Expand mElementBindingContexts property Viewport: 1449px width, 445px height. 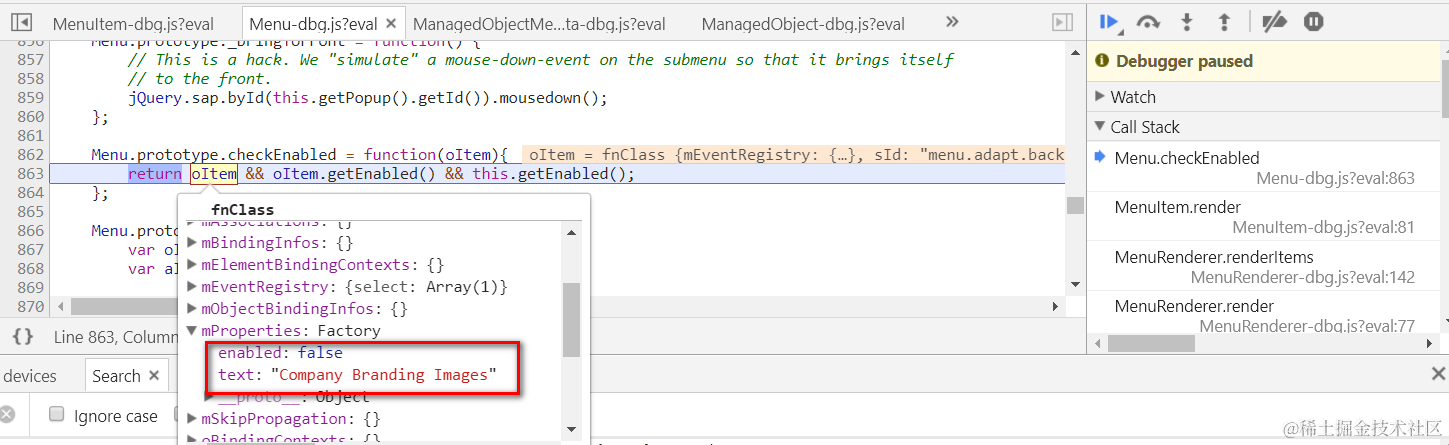click(x=193, y=265)
